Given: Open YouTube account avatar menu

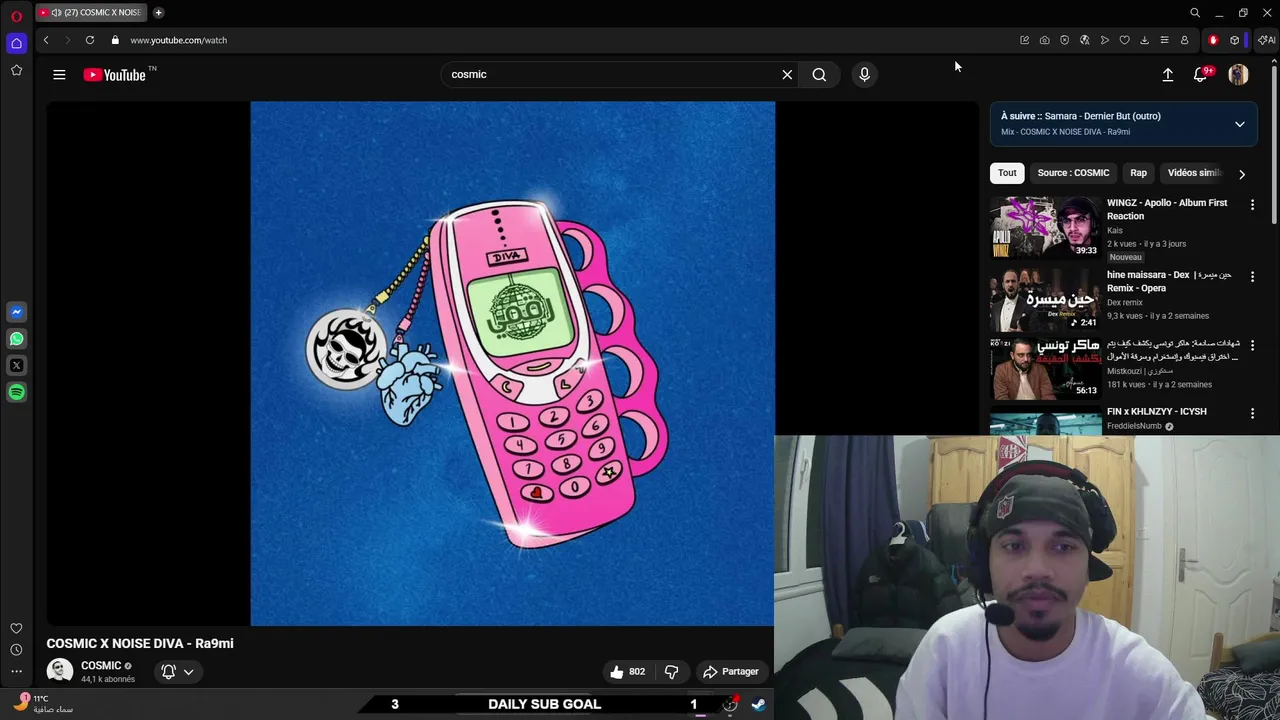Looking at the screenshot, I should (1238, 75).
